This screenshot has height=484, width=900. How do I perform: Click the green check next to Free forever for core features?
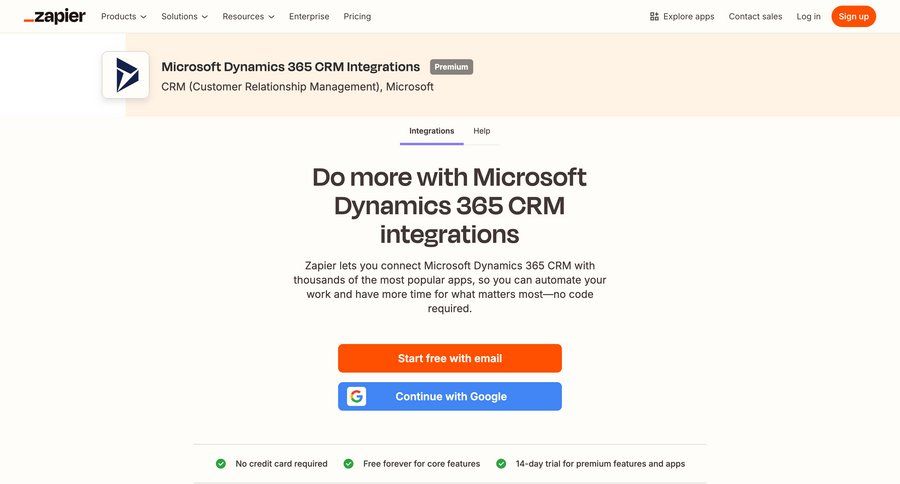point(348,463)
